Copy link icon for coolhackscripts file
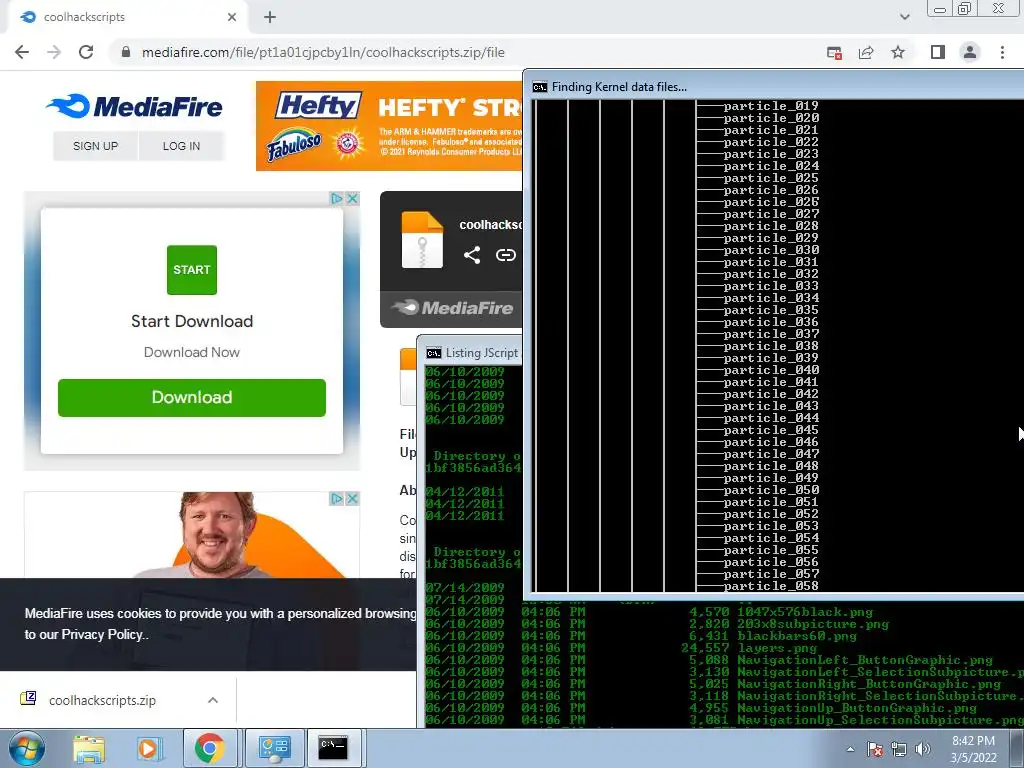 505,255
